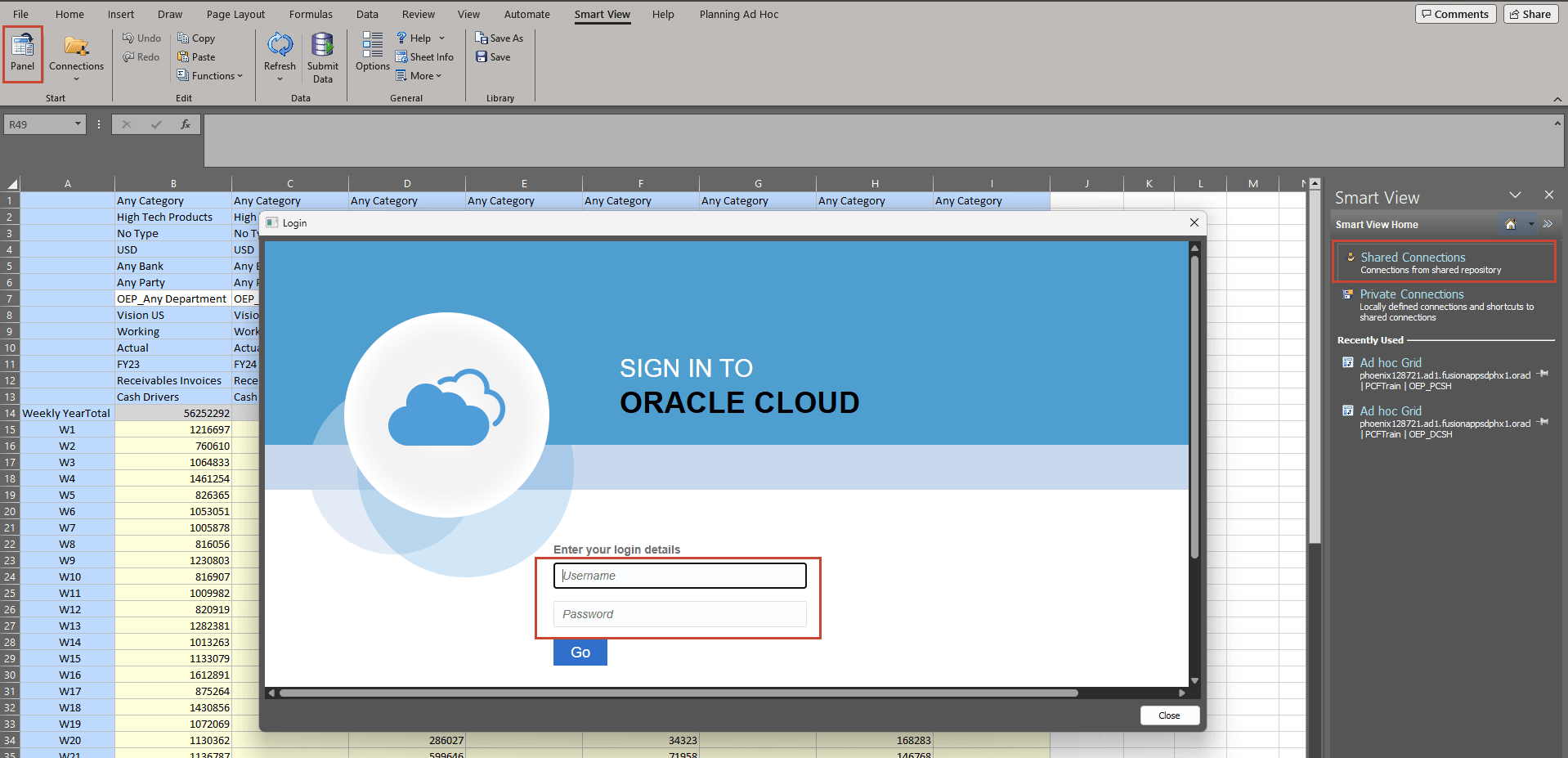Expand the formula bar

click(x=1557, y=123)
